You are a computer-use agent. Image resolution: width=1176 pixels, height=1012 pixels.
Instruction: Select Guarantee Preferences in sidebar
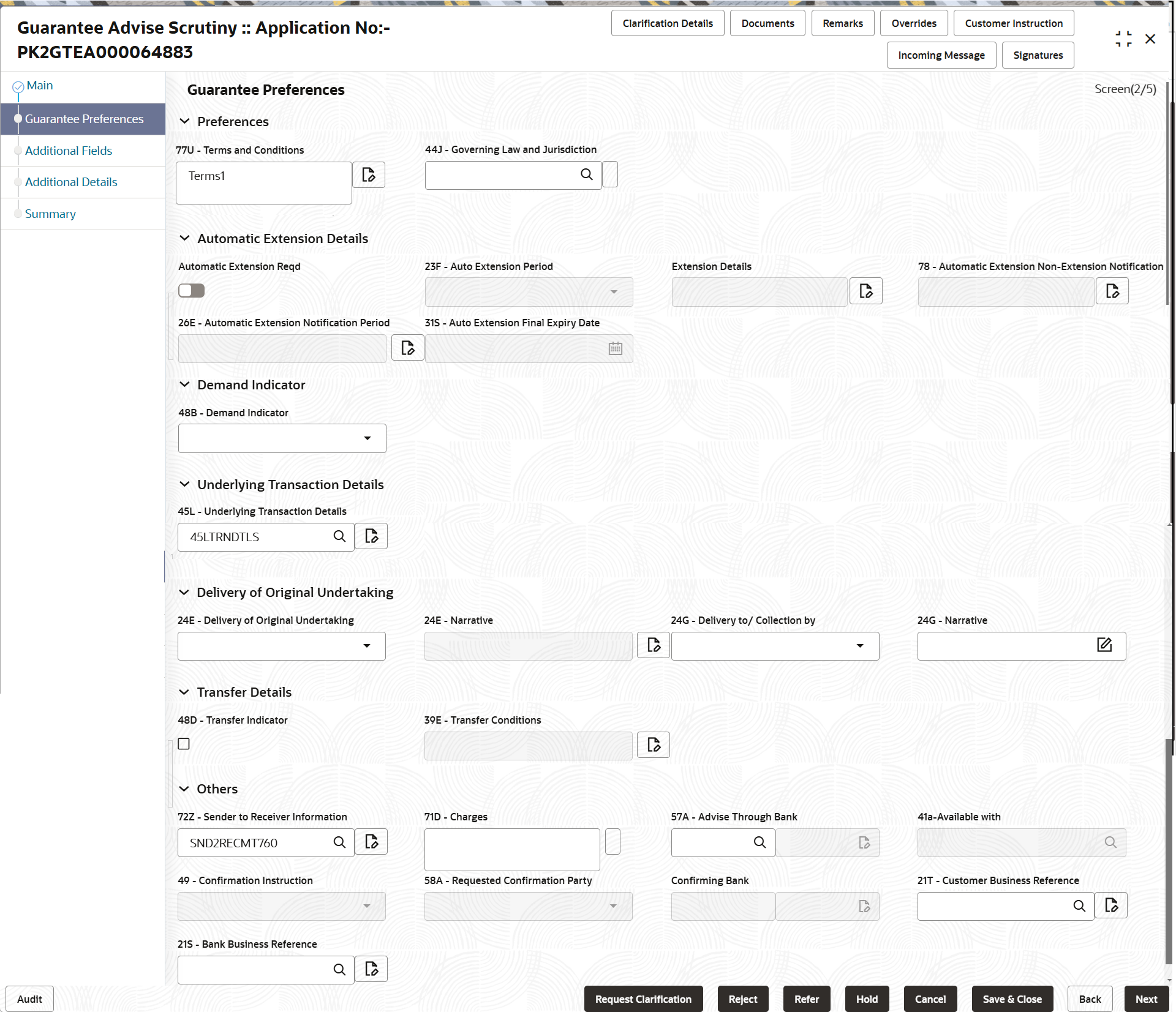84,119
